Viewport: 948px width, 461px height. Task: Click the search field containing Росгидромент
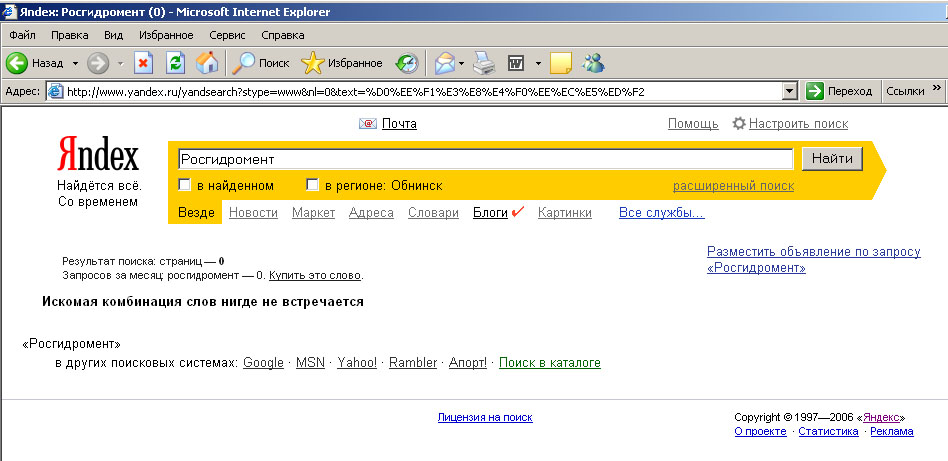click(x=485, y=159)
